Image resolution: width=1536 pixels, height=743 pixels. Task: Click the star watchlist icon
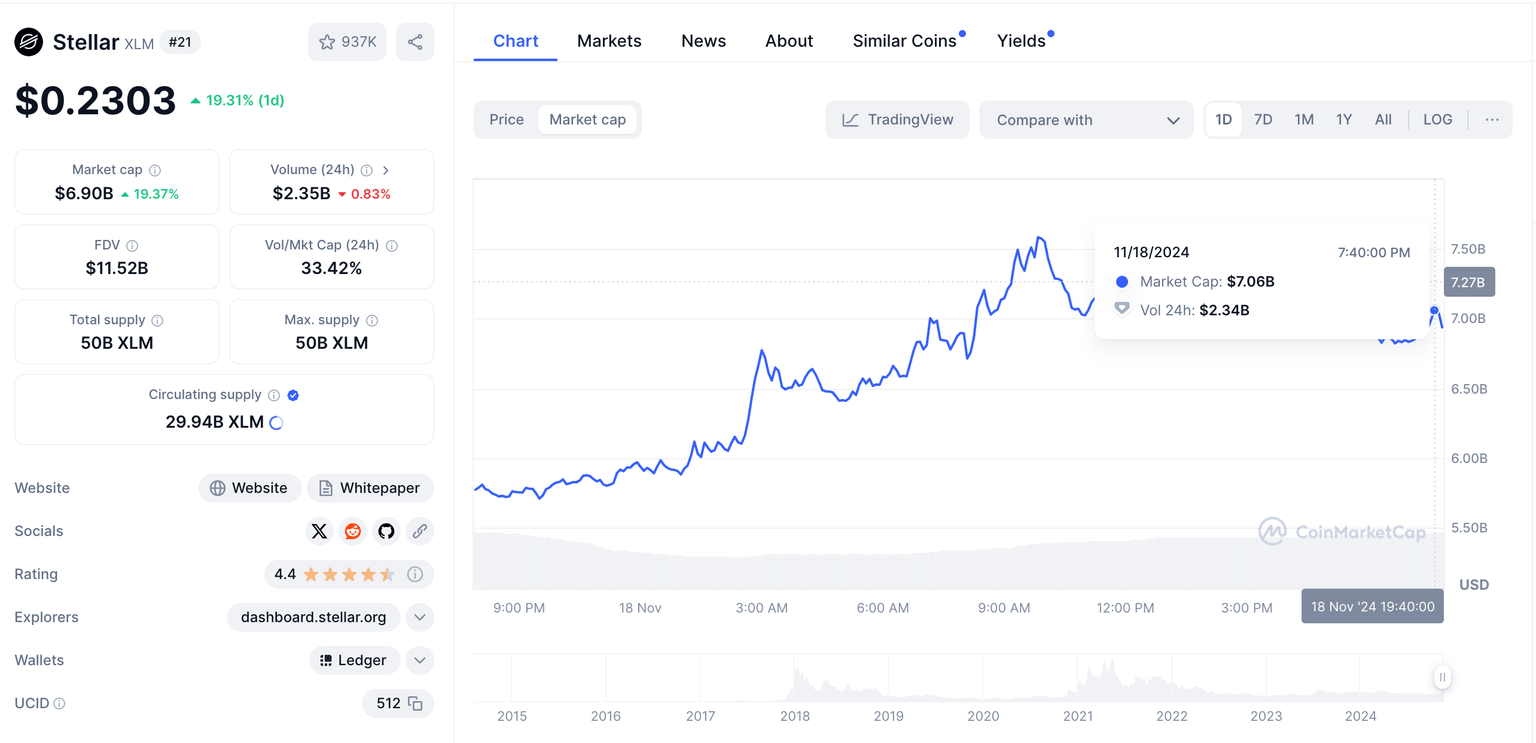coord(327,42)
